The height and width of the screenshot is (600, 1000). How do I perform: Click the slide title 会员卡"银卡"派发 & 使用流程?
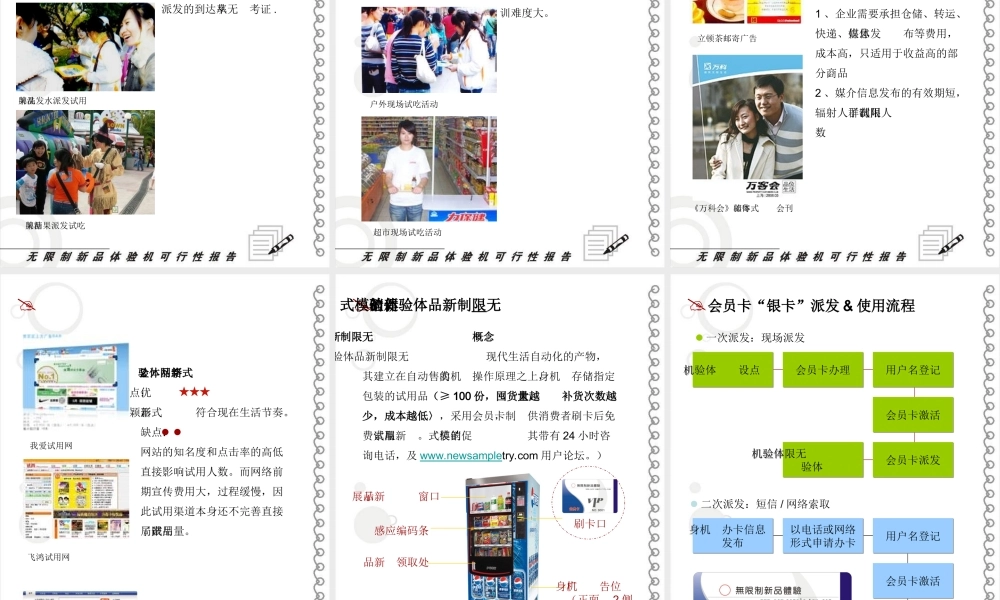click(x=811, y=305)
